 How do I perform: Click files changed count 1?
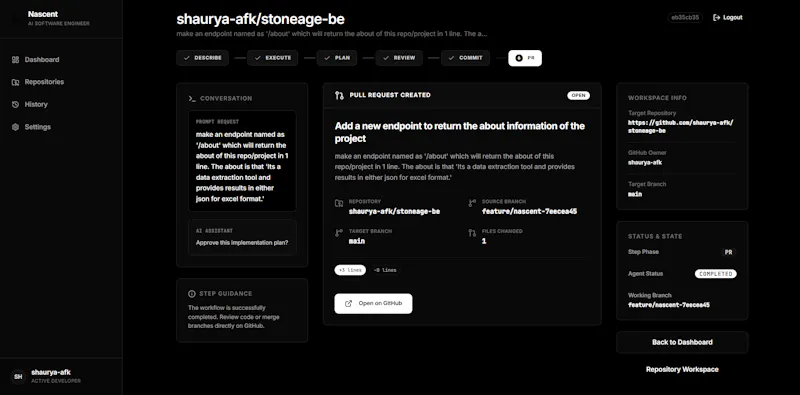[484, 241]
